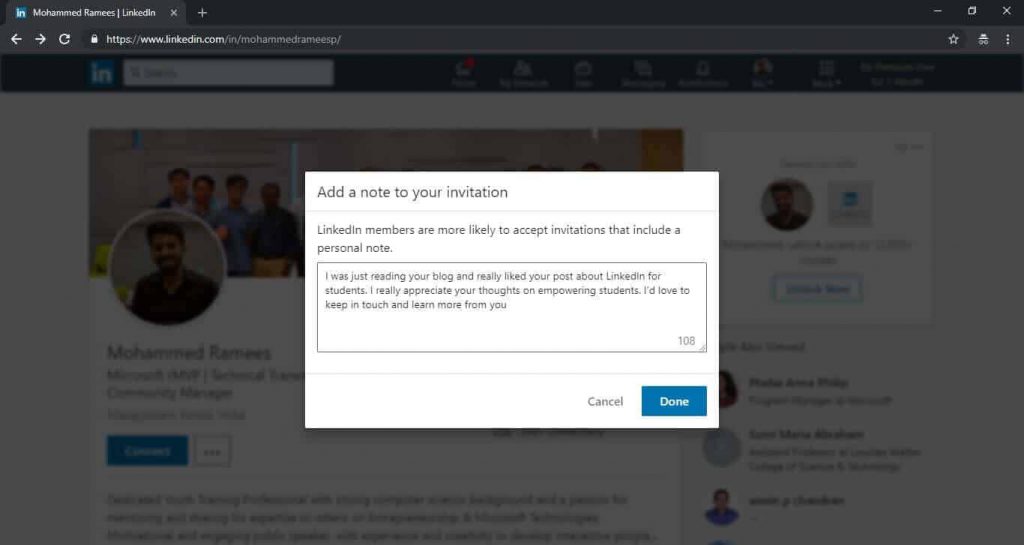Click the 'Add a note to your invitation' heading
Viewport: 1024px width, 545px height.
point(412,192)
